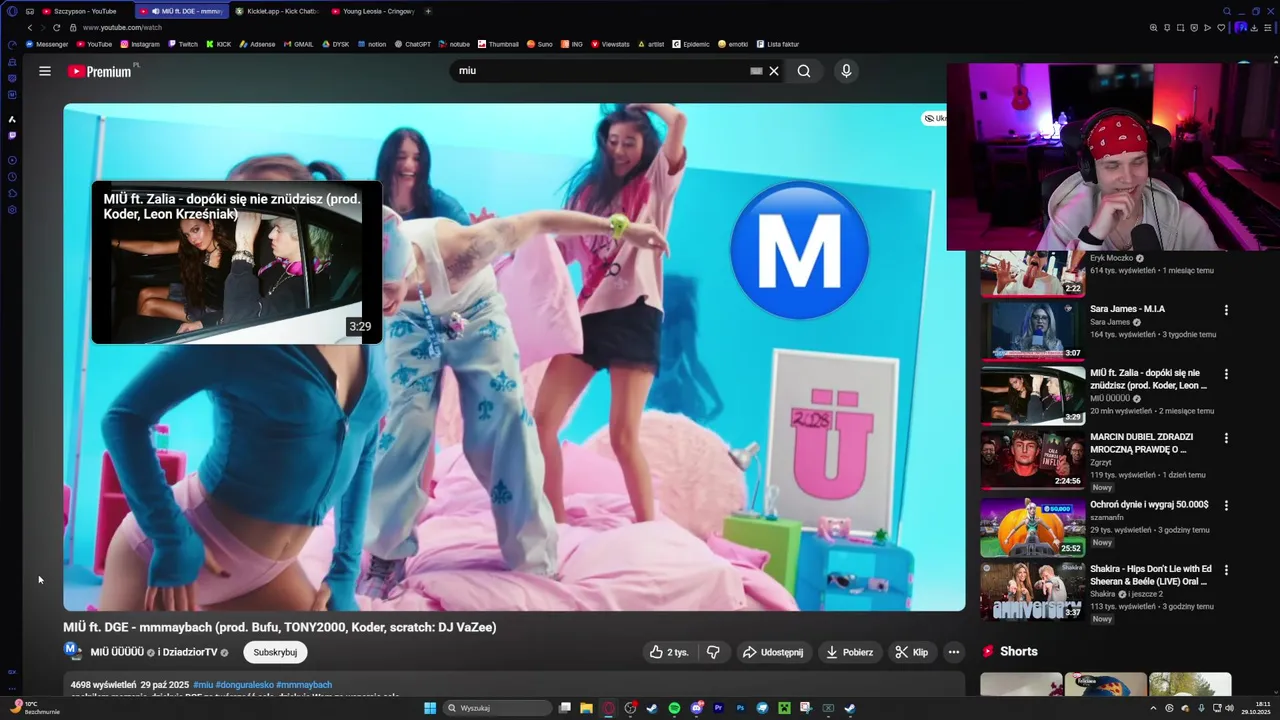Click Udostępnij share button
Viewport: 1280px width, 720px height.
pos(773,652)
